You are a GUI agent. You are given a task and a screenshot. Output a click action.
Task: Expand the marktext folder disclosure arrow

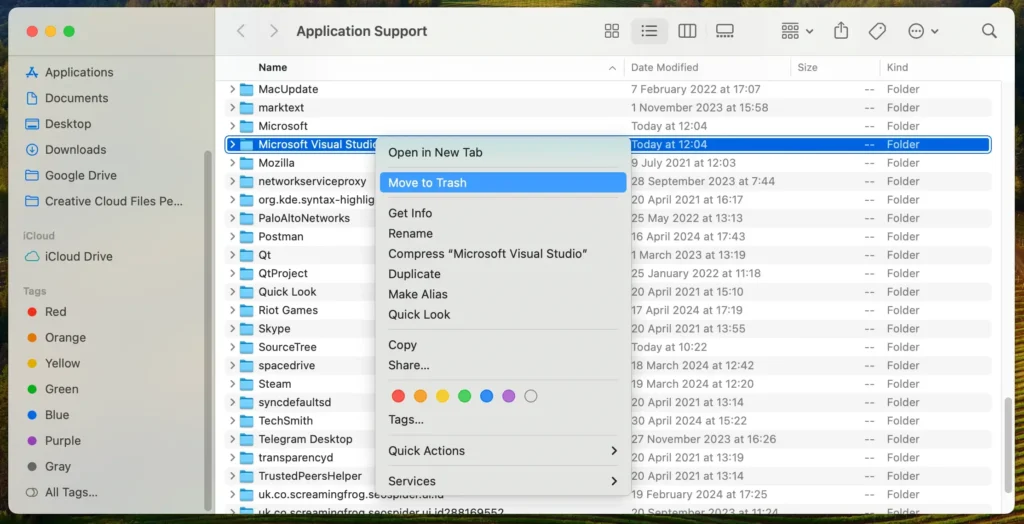(232, 107)
